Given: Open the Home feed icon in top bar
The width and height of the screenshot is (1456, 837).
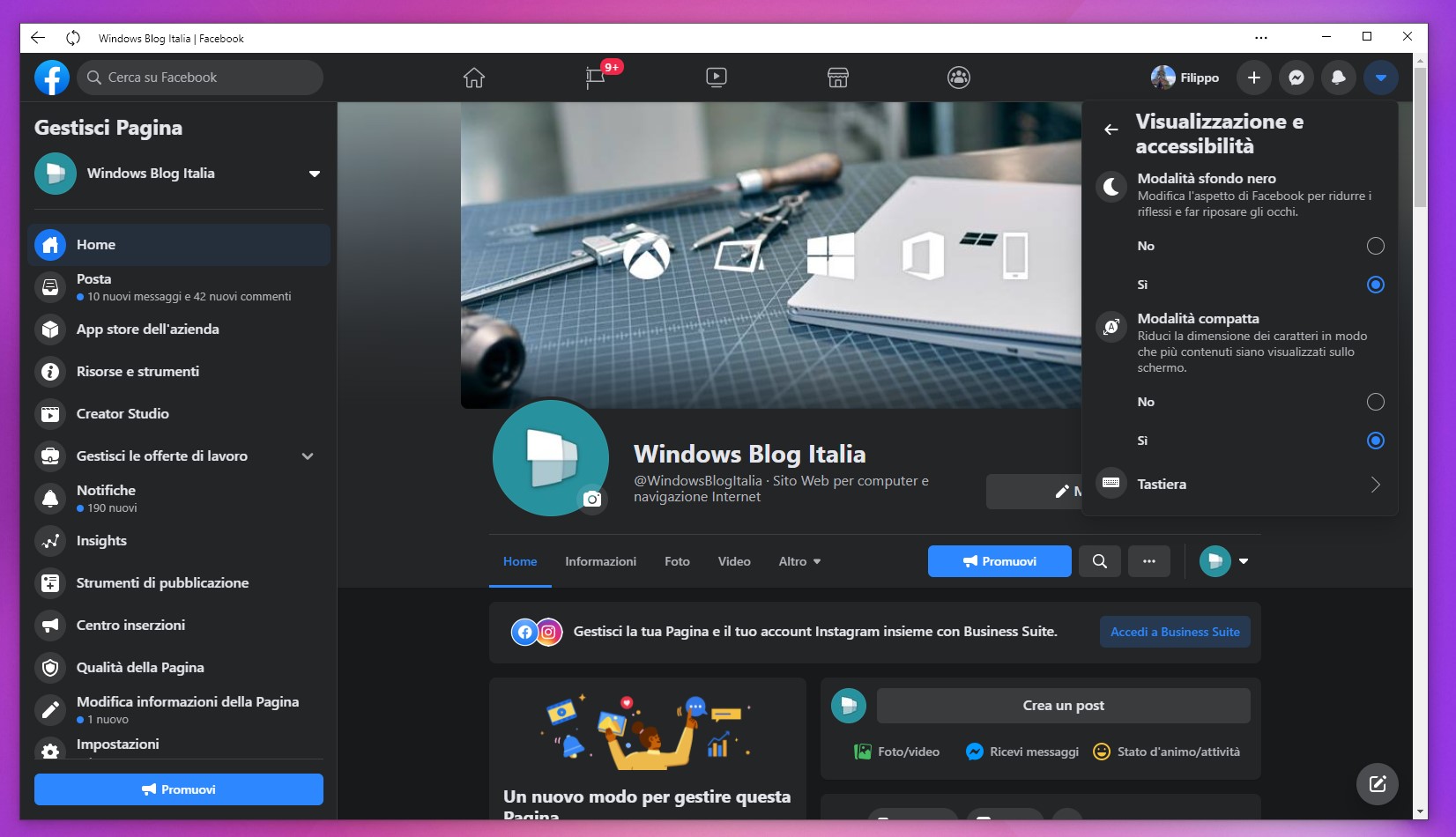Looking at the screenshot, I should click(474, 78).
